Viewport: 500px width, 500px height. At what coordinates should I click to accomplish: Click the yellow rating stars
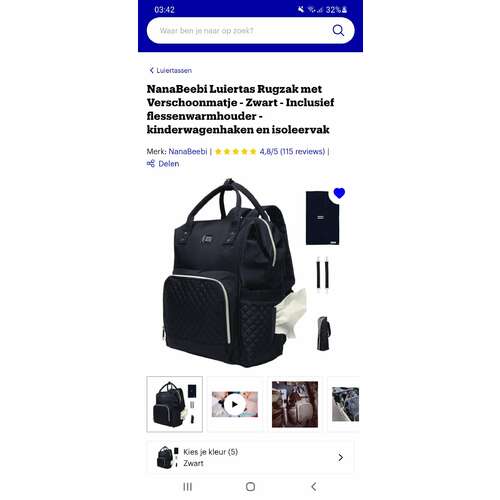[x=235, y=152]
